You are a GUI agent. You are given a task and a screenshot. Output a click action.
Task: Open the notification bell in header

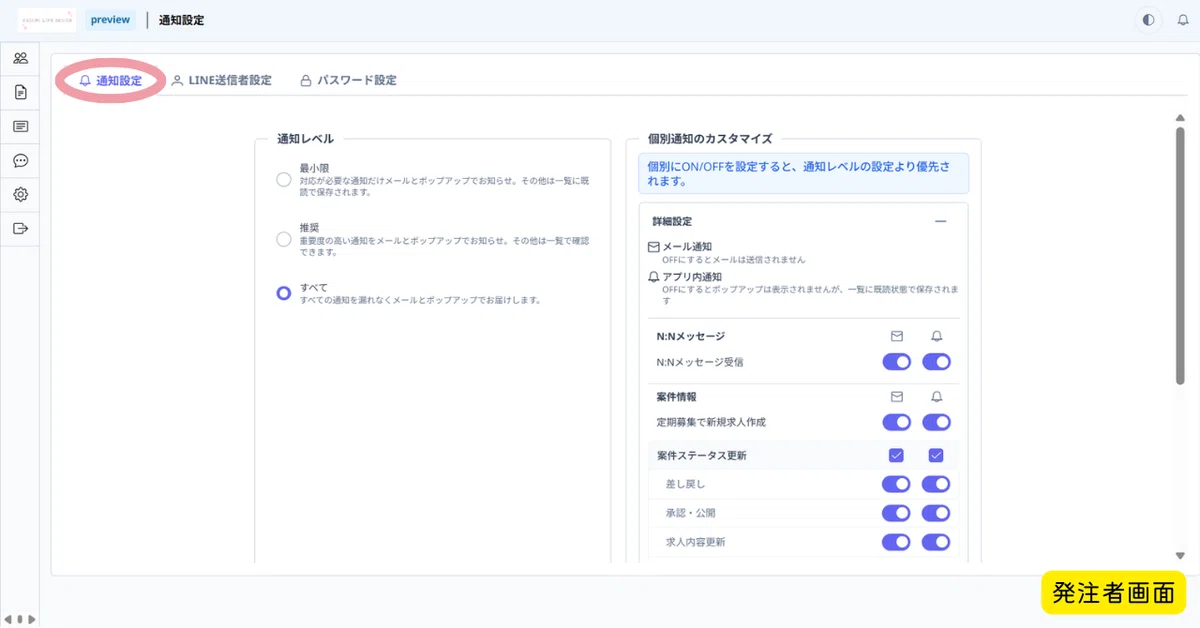pyautogui.click(x=1183, y=19)
